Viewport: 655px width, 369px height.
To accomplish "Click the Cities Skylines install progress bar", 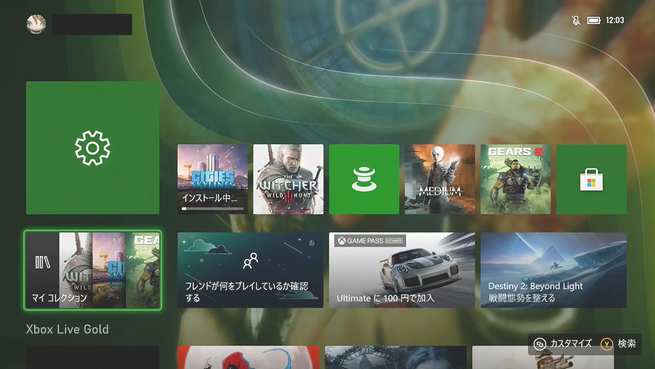I will [212, 209].
